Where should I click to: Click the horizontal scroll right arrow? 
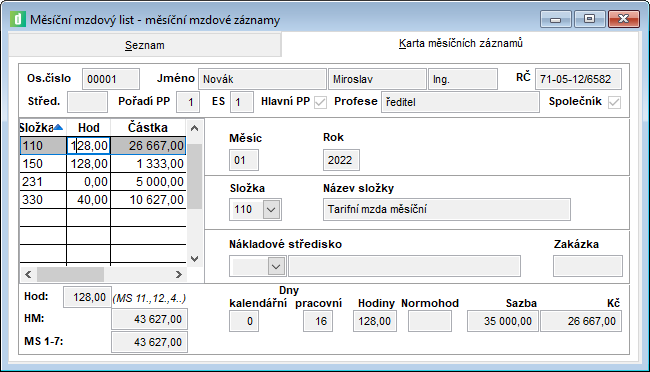pos(179,274)
